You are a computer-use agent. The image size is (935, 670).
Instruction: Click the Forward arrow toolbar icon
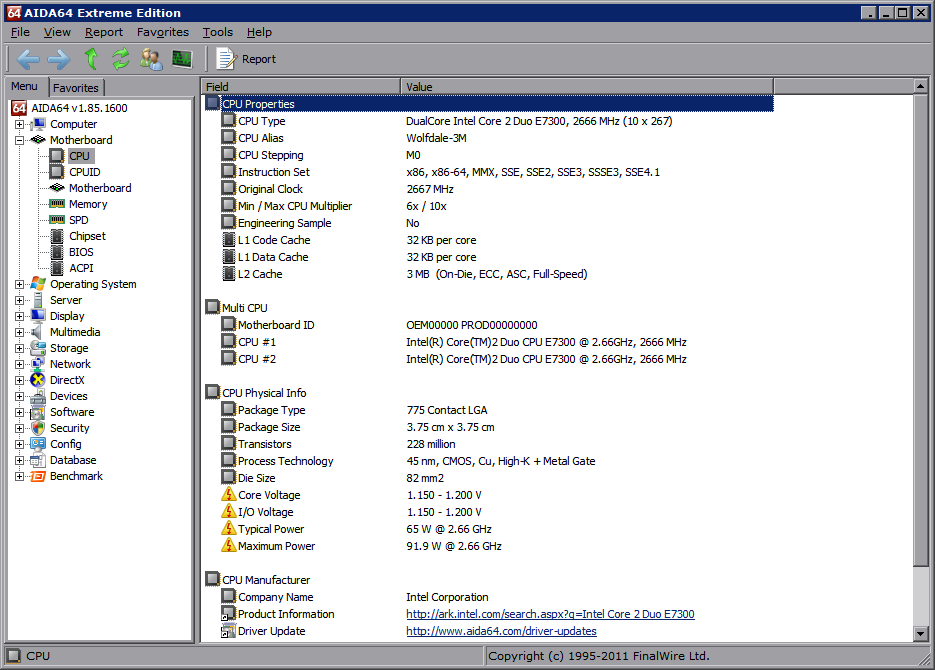click(58, 59)
